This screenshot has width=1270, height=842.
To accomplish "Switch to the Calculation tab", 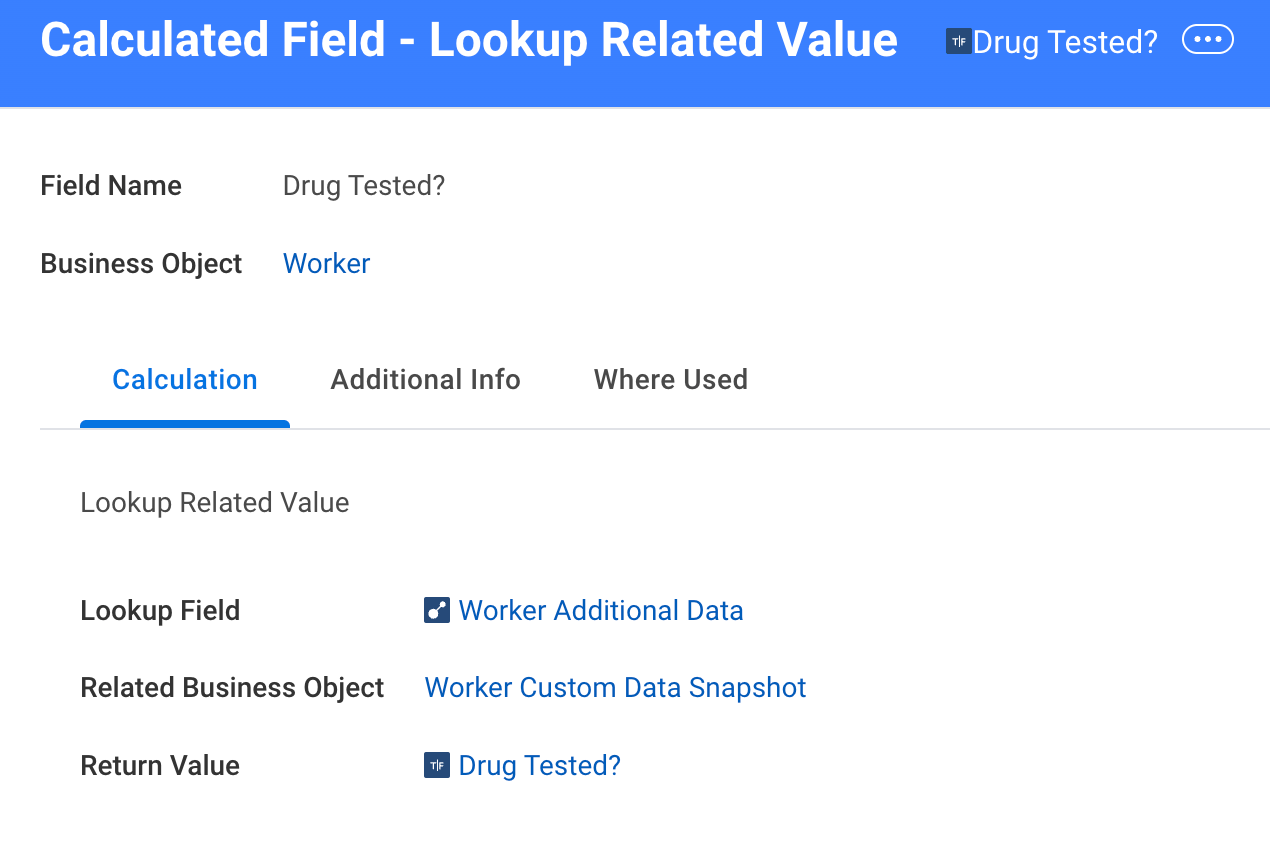I will pyautogui.click(x=185, y=380).
